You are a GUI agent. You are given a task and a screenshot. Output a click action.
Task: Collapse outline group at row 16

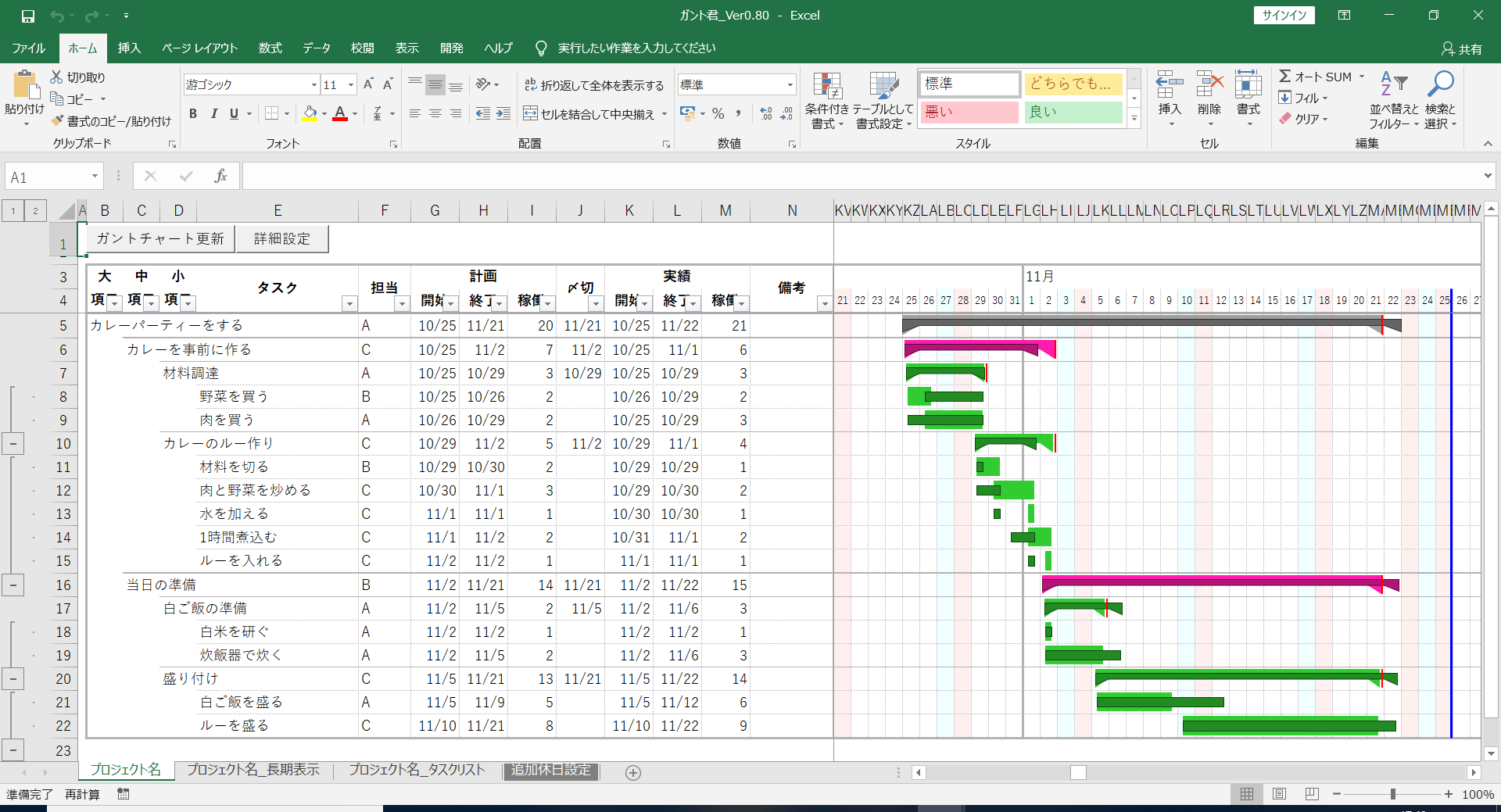click(13, 585)
